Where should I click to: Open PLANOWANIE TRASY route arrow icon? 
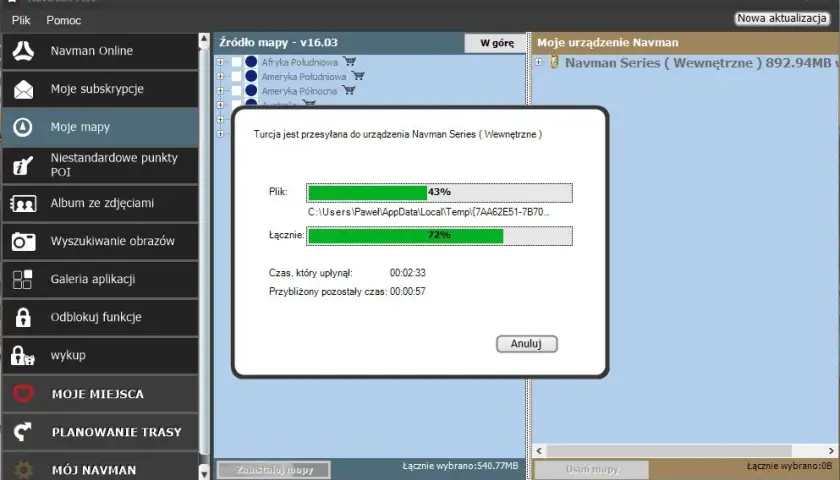point(22,432)
